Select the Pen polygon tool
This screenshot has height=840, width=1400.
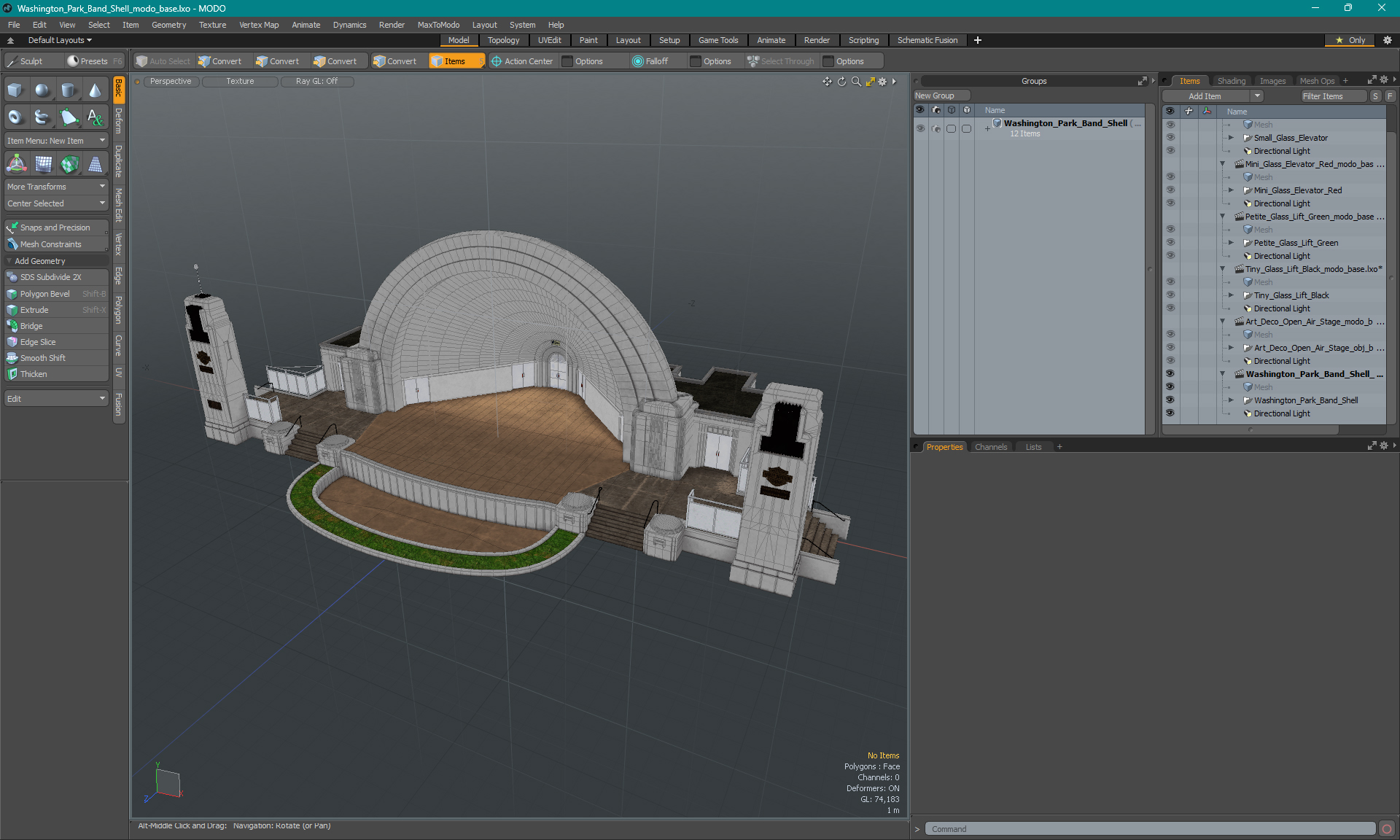pos(69,117)
